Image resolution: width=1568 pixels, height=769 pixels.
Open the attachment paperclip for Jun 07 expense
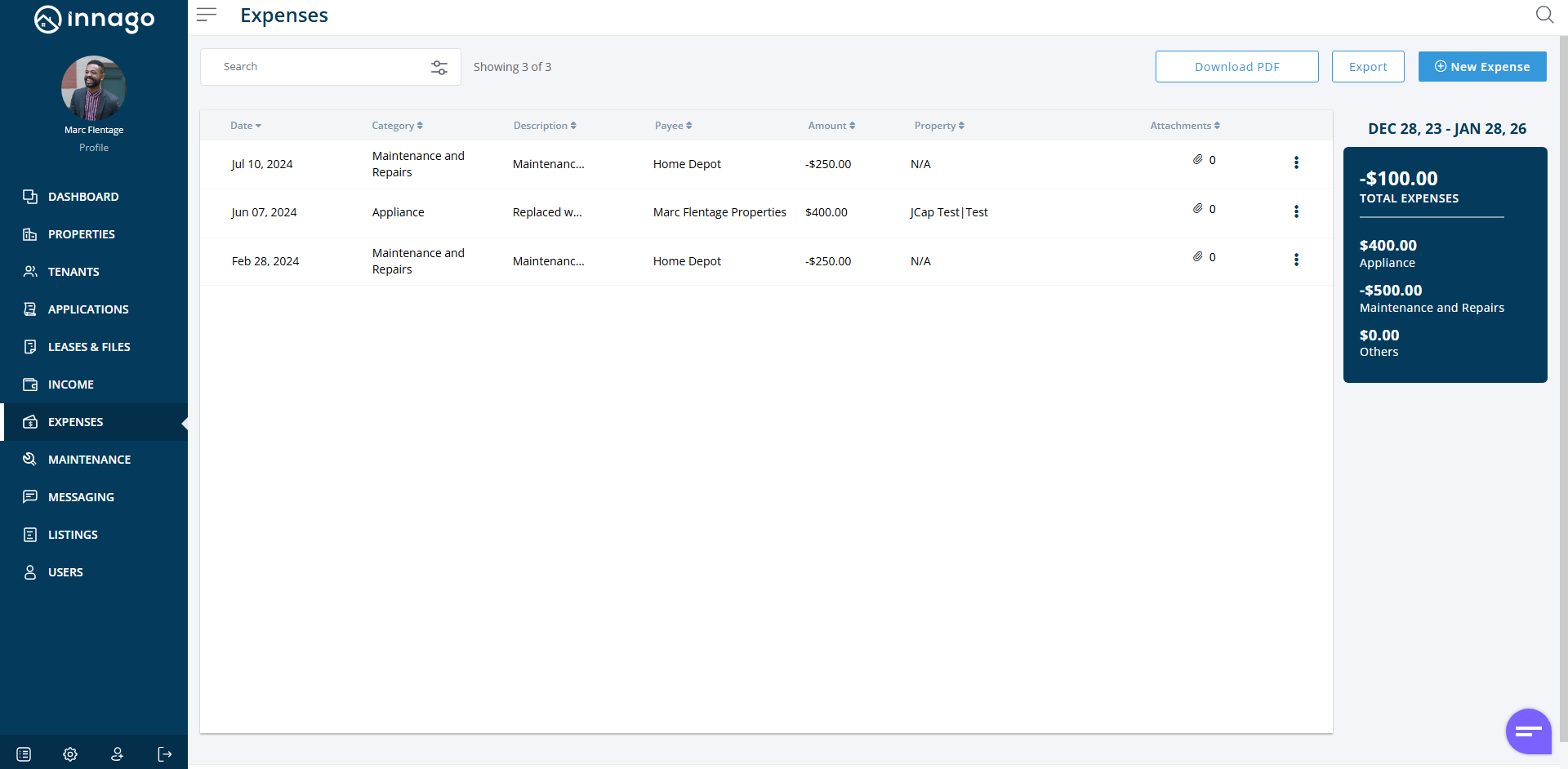click(x=1198, y=209)
